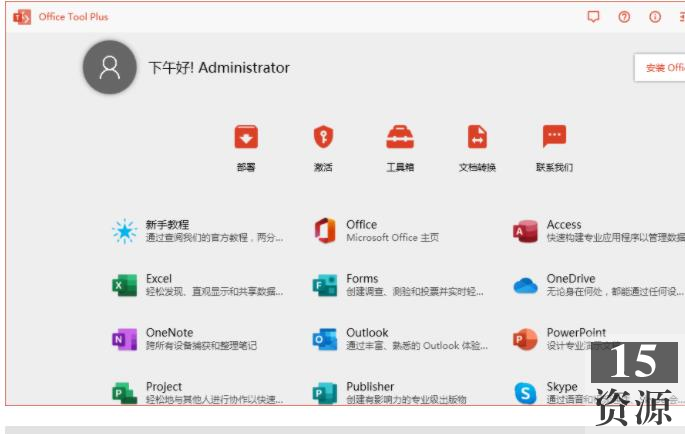This screenshot has width=685, height=434.
Task: Click the 安装 Office button
Action: 660,68
